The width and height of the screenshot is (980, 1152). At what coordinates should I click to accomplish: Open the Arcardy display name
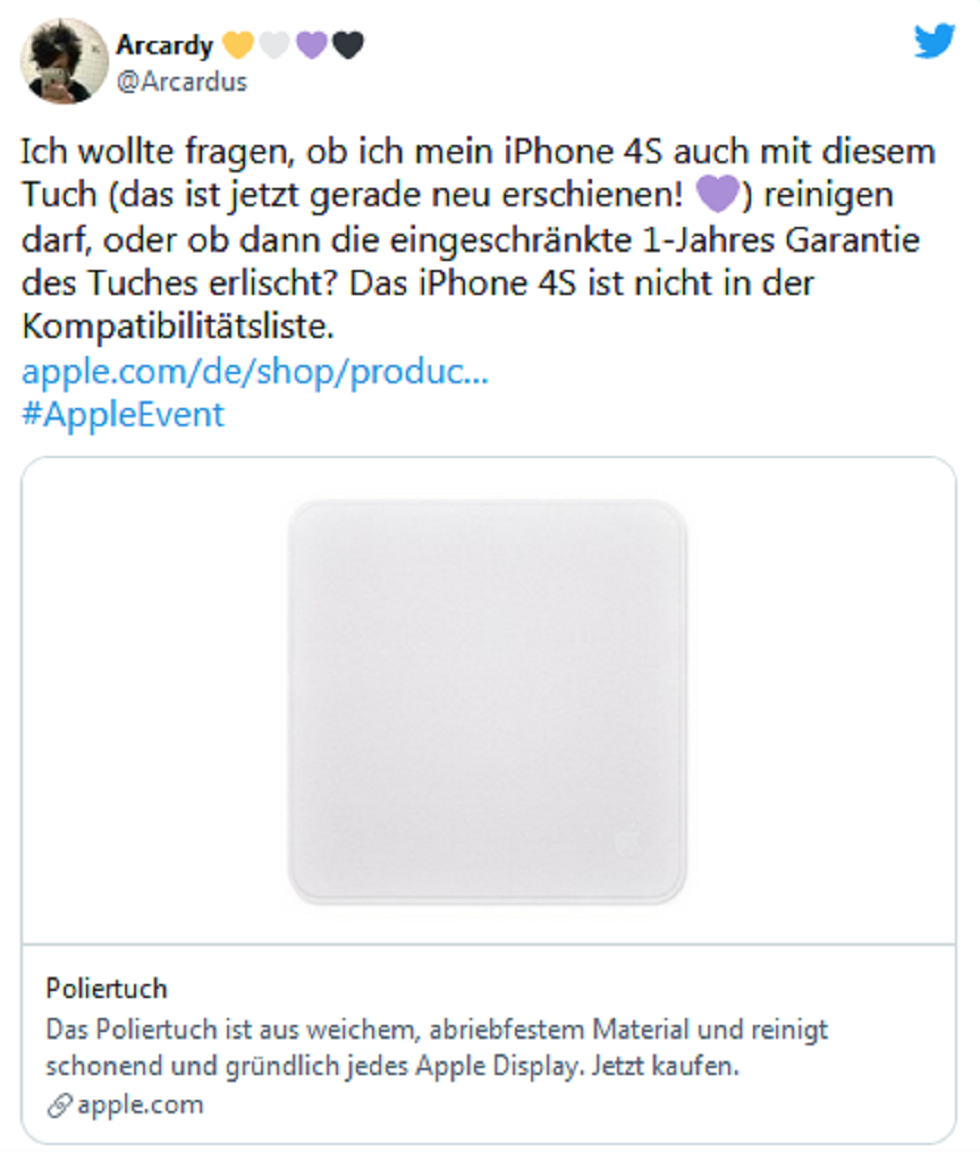tap(165, 45)
